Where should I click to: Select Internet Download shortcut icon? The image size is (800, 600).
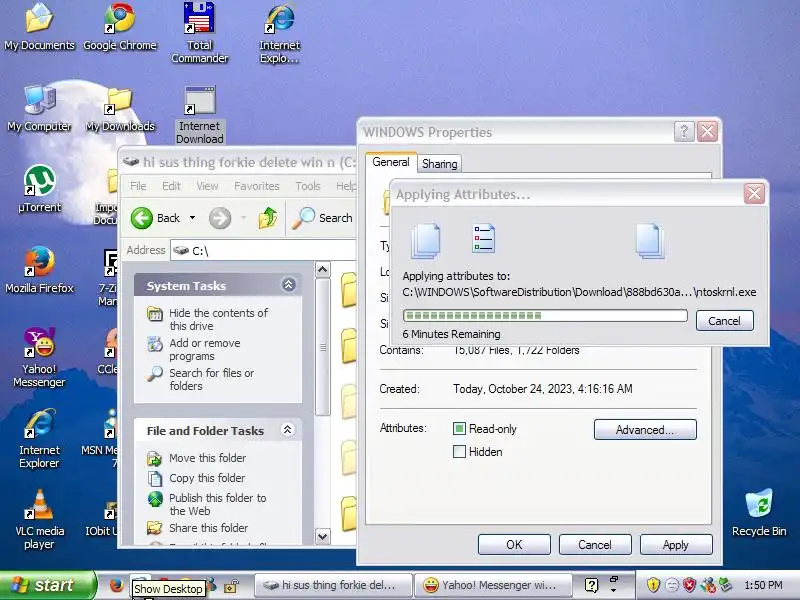(199, 114)
